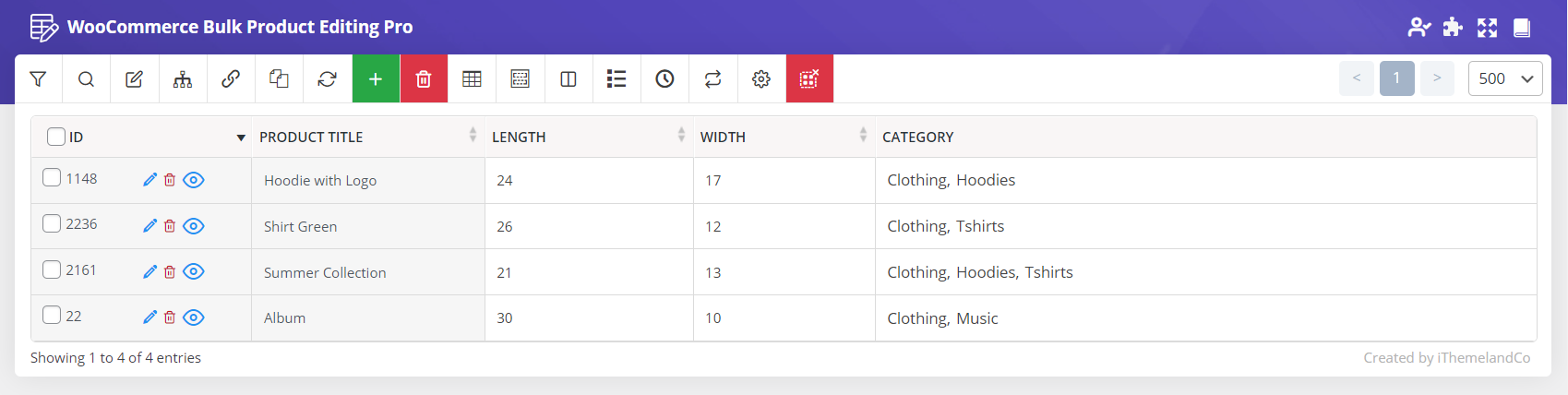Viewport: 1568px width, 395px height.
Task: Open the history clock icon
Action: point(664,79)
